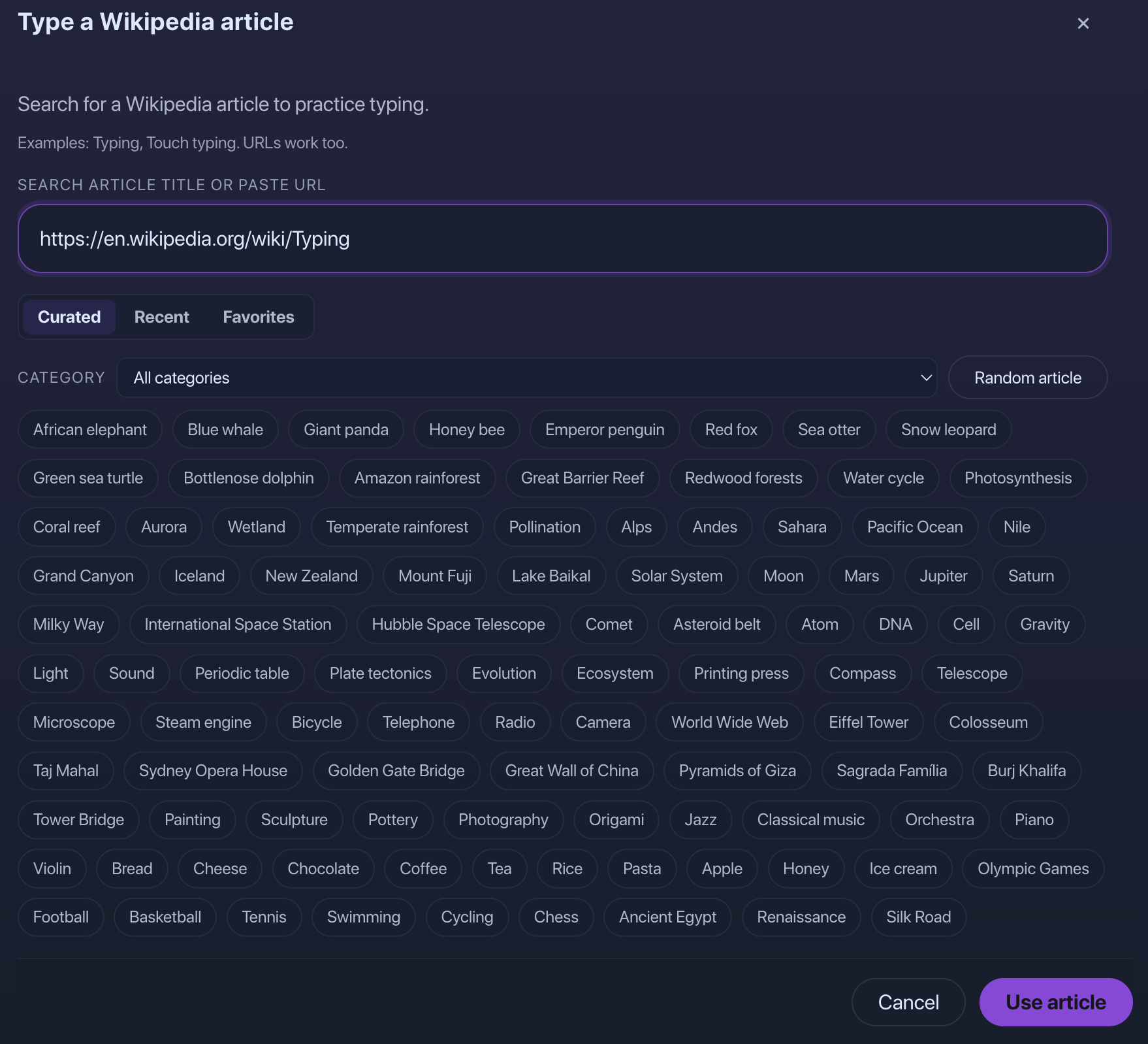
Task: Open the All categories dropdown
Action: (x=526, y=378)
